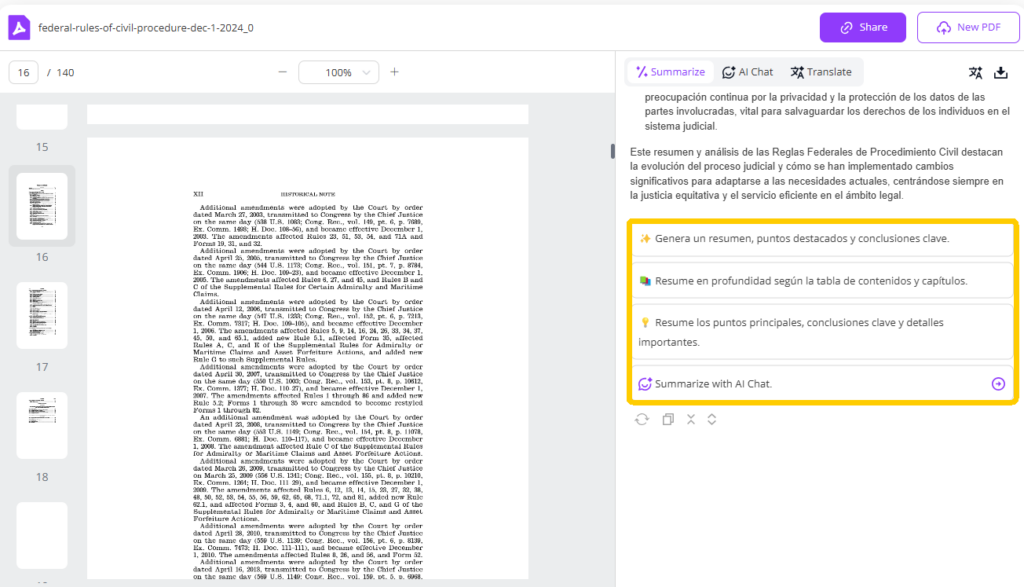Open page 17 via its sidebar thumbnail
This screenshot has width=1024, height=587.
click(41, 316)
